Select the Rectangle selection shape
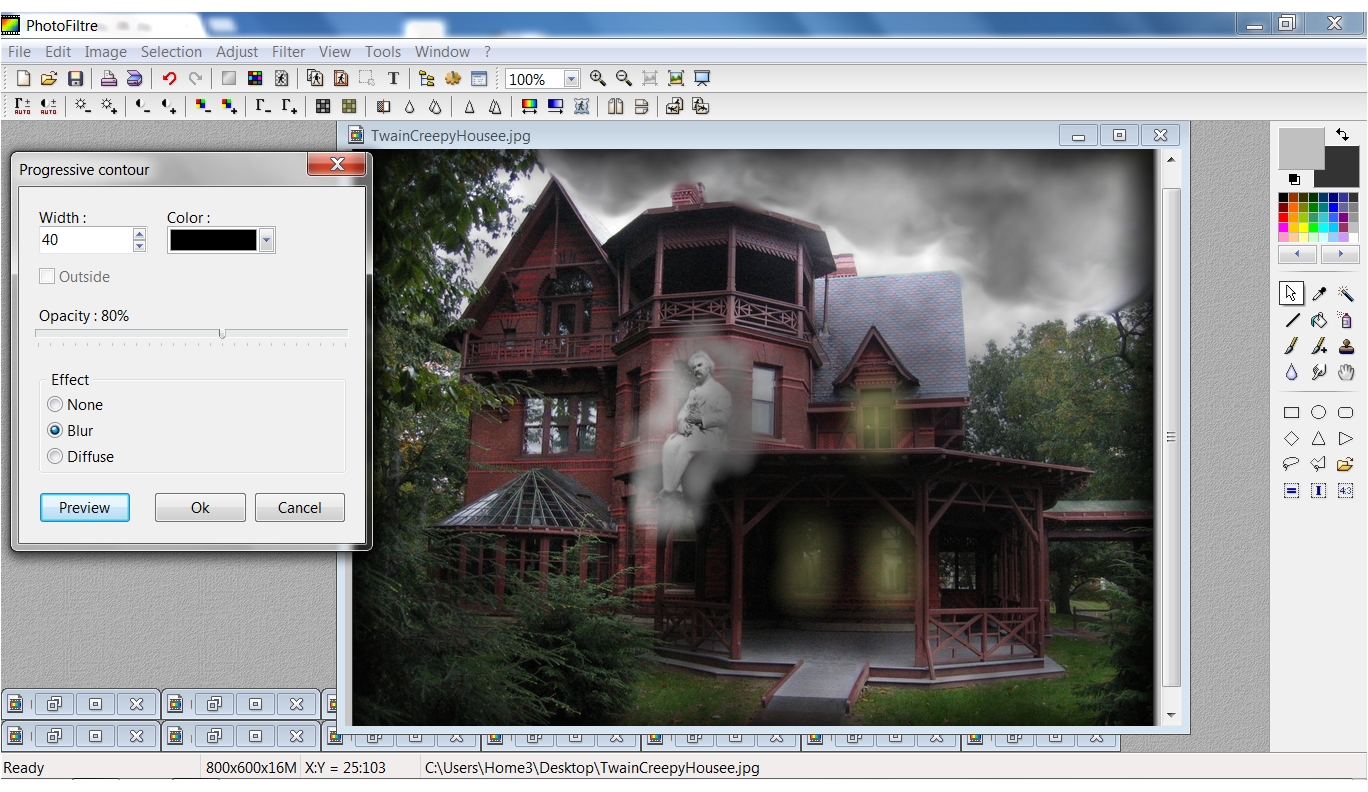This screenshot has height=792, width=1368. tap(1292, 412)
